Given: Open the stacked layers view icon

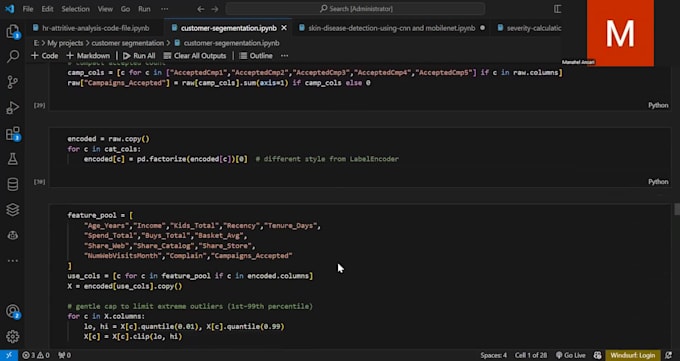Looking at the screenshot, I should pos(13,210).
